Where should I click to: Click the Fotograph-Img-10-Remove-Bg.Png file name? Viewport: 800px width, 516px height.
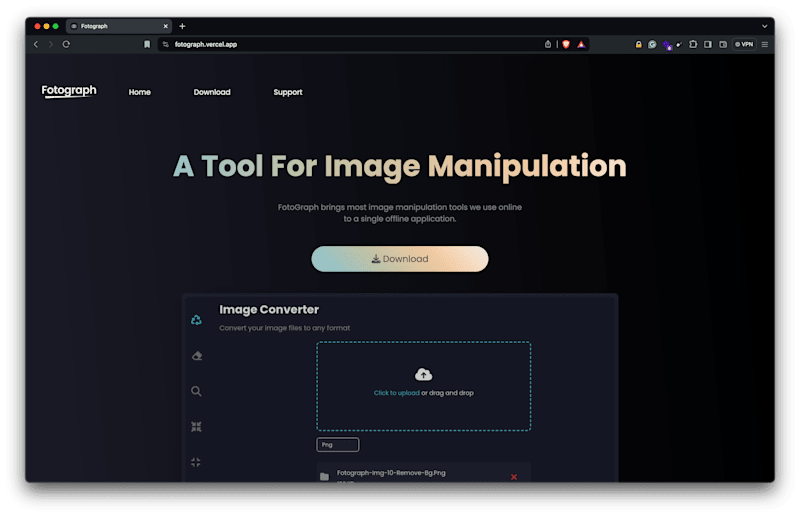pos(391,473)
